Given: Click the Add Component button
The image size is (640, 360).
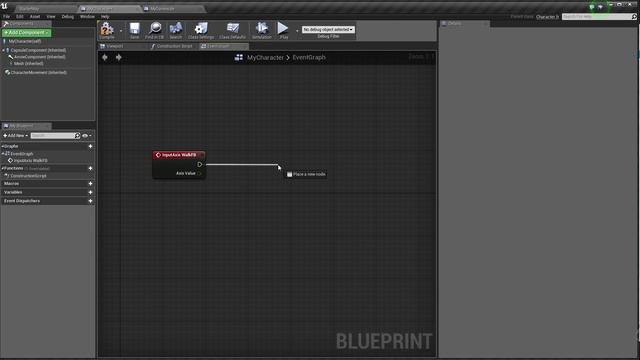Looking at the screenshot, I should coord(26,32).
